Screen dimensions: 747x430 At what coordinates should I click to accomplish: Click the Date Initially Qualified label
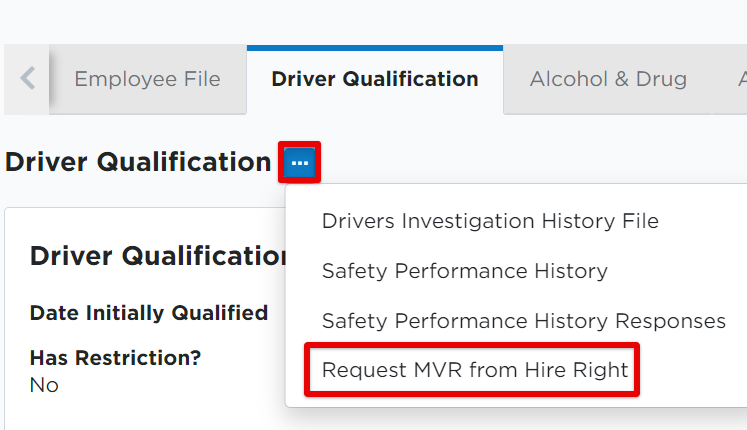[x=148, y=313]
